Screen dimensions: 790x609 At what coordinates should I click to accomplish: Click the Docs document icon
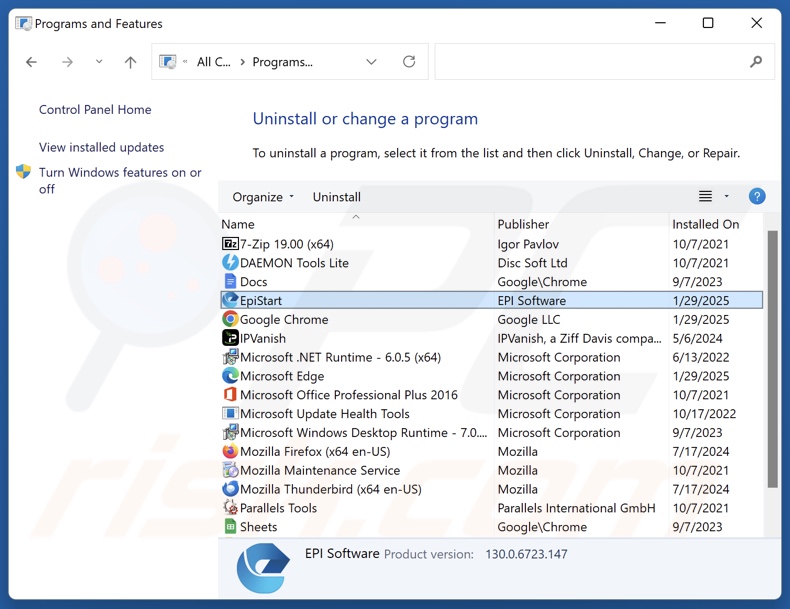pos(230,281)
